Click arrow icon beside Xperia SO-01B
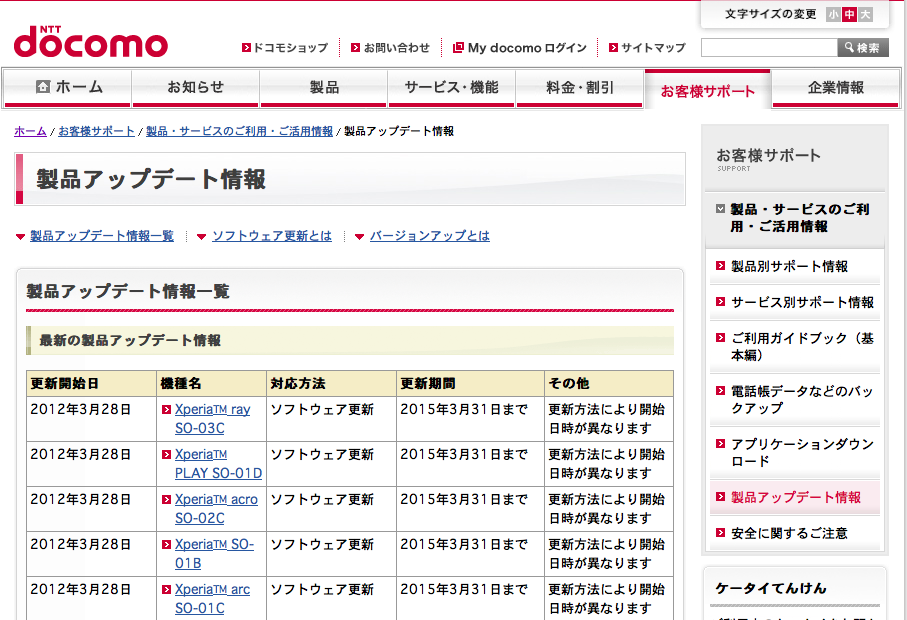The height and width of the screenshot is (620, 907). click(x=167, y=545)
